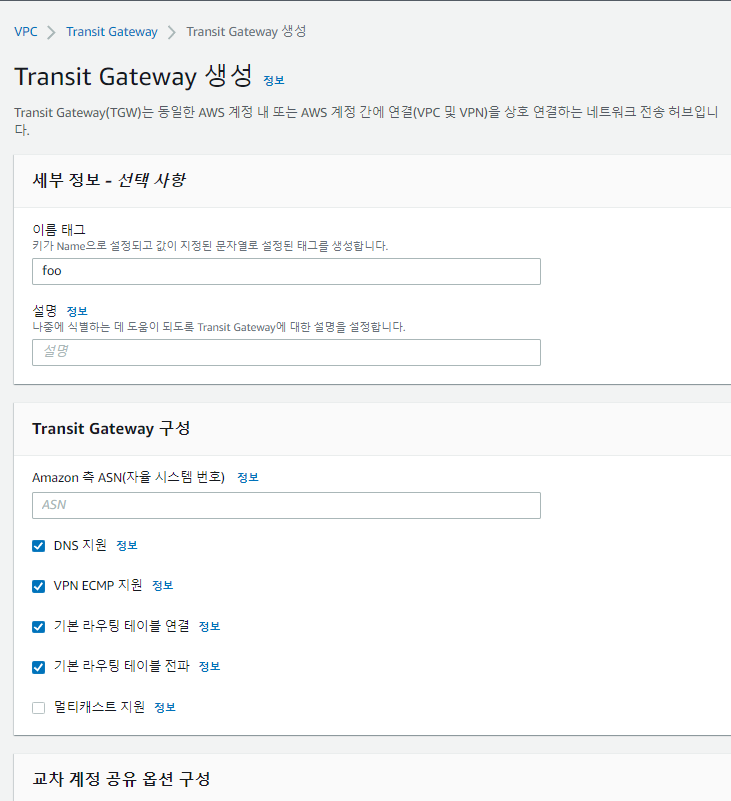
Task: Click the ASN input field
Action: click(x=286, y=505)
